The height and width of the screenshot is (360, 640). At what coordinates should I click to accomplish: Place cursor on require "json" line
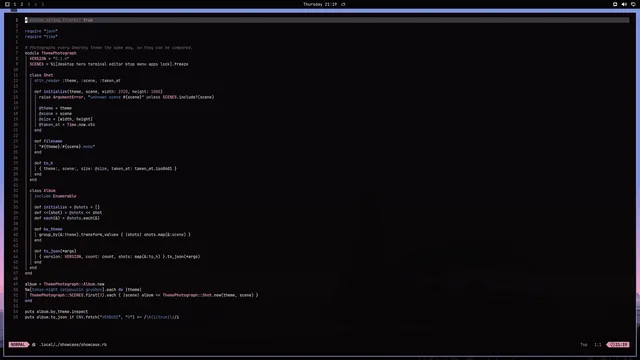click(x=41, y=31)
